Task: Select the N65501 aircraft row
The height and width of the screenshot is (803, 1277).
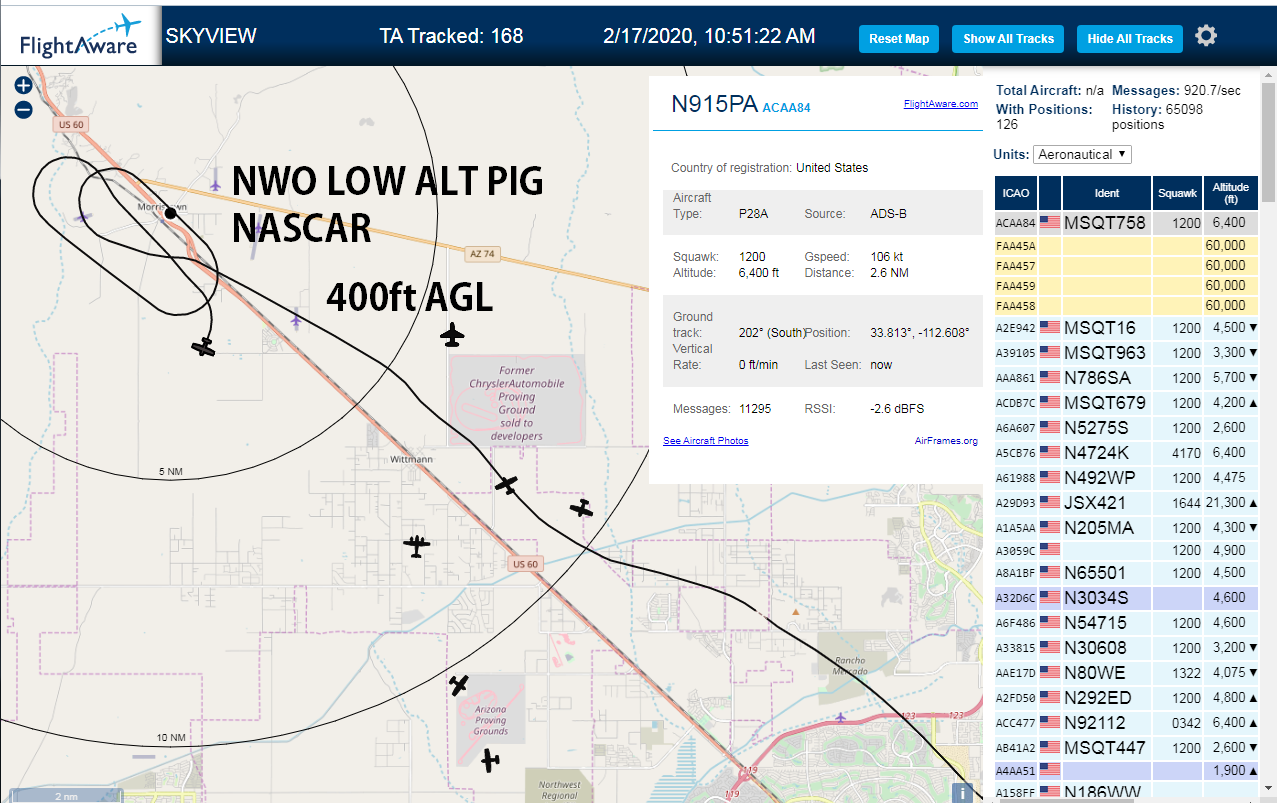Action: pos(1127,573)
